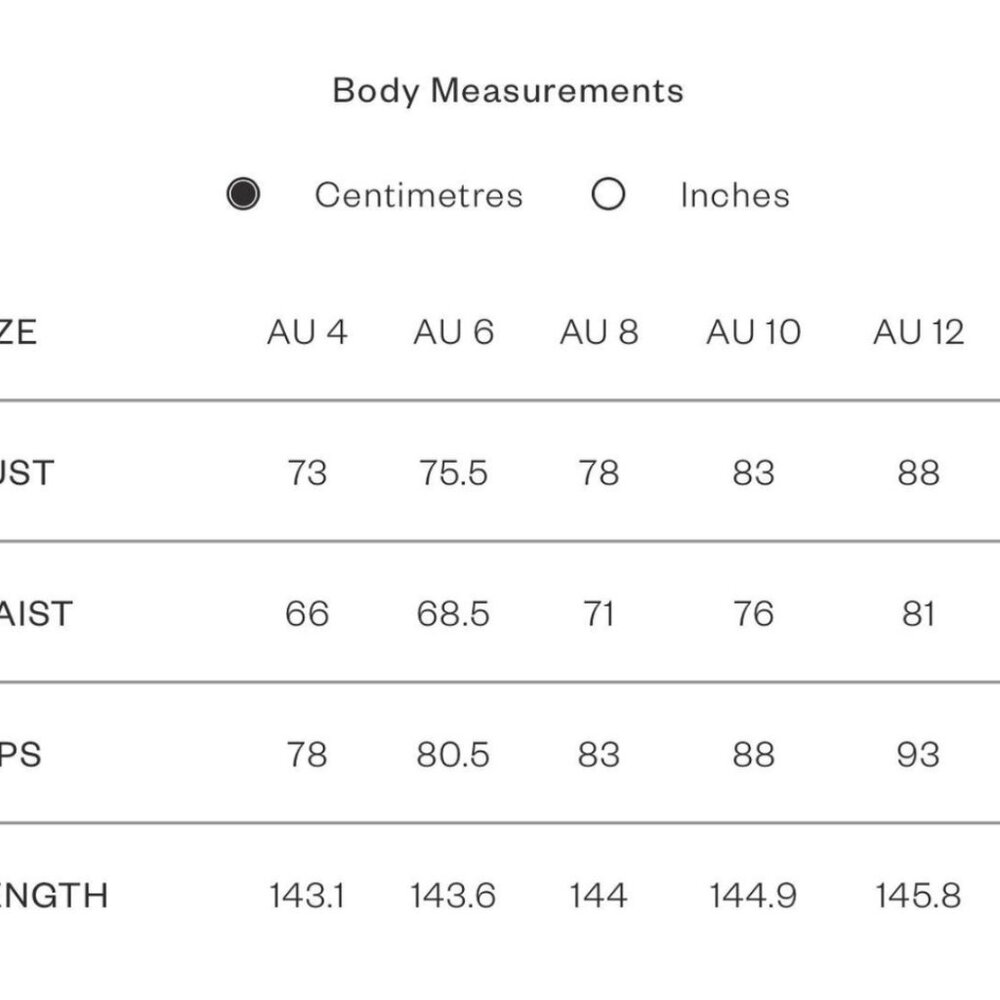The height and width of the screenshot is (1000, 1000).
Task: Select the Inches radio button
Action: 608,194
